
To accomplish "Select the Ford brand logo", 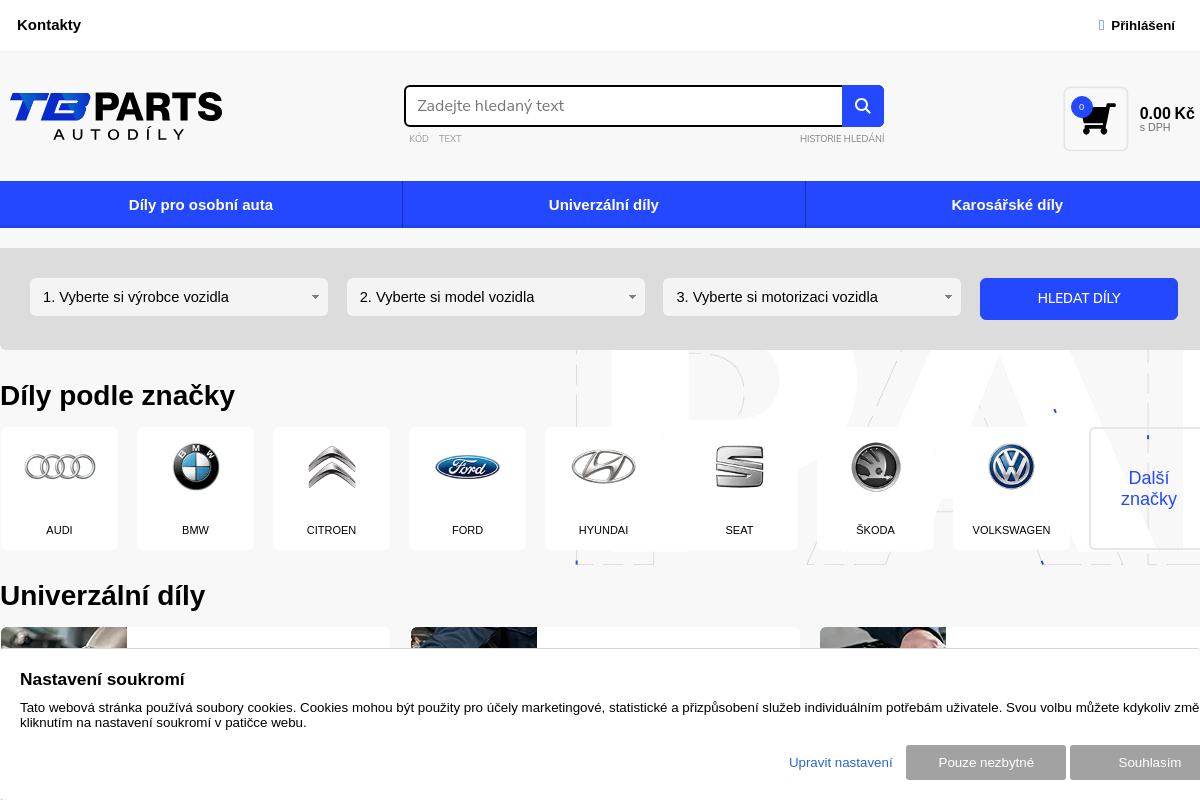I will [467, 467].
